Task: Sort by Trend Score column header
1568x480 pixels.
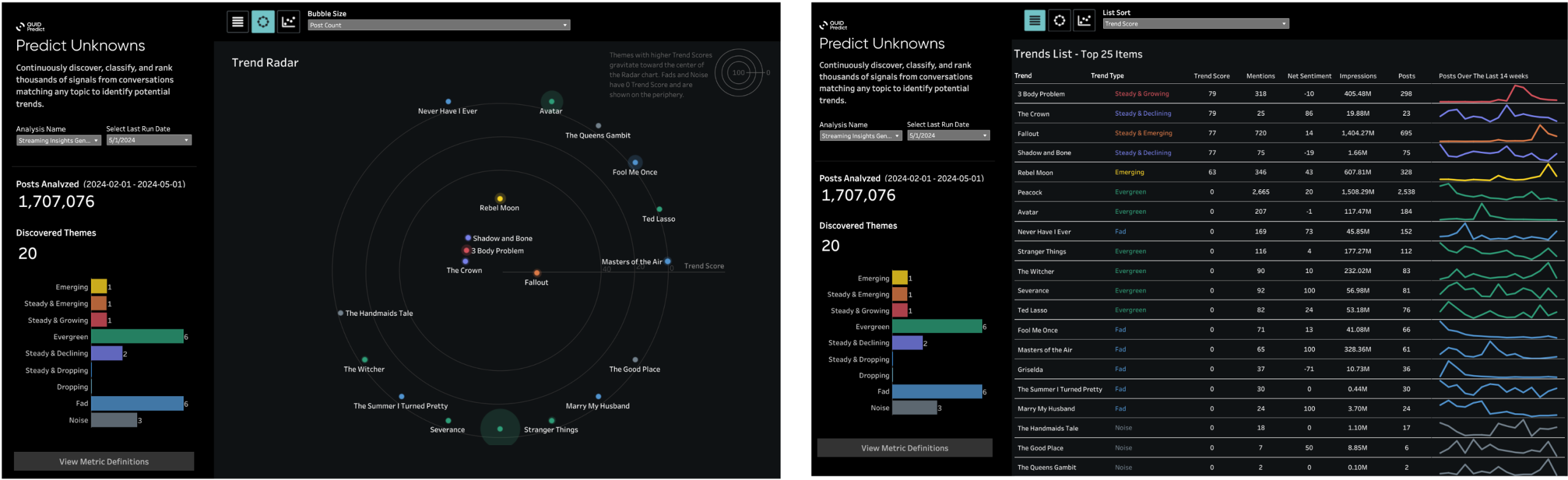Action: (x=1211, y=76)
